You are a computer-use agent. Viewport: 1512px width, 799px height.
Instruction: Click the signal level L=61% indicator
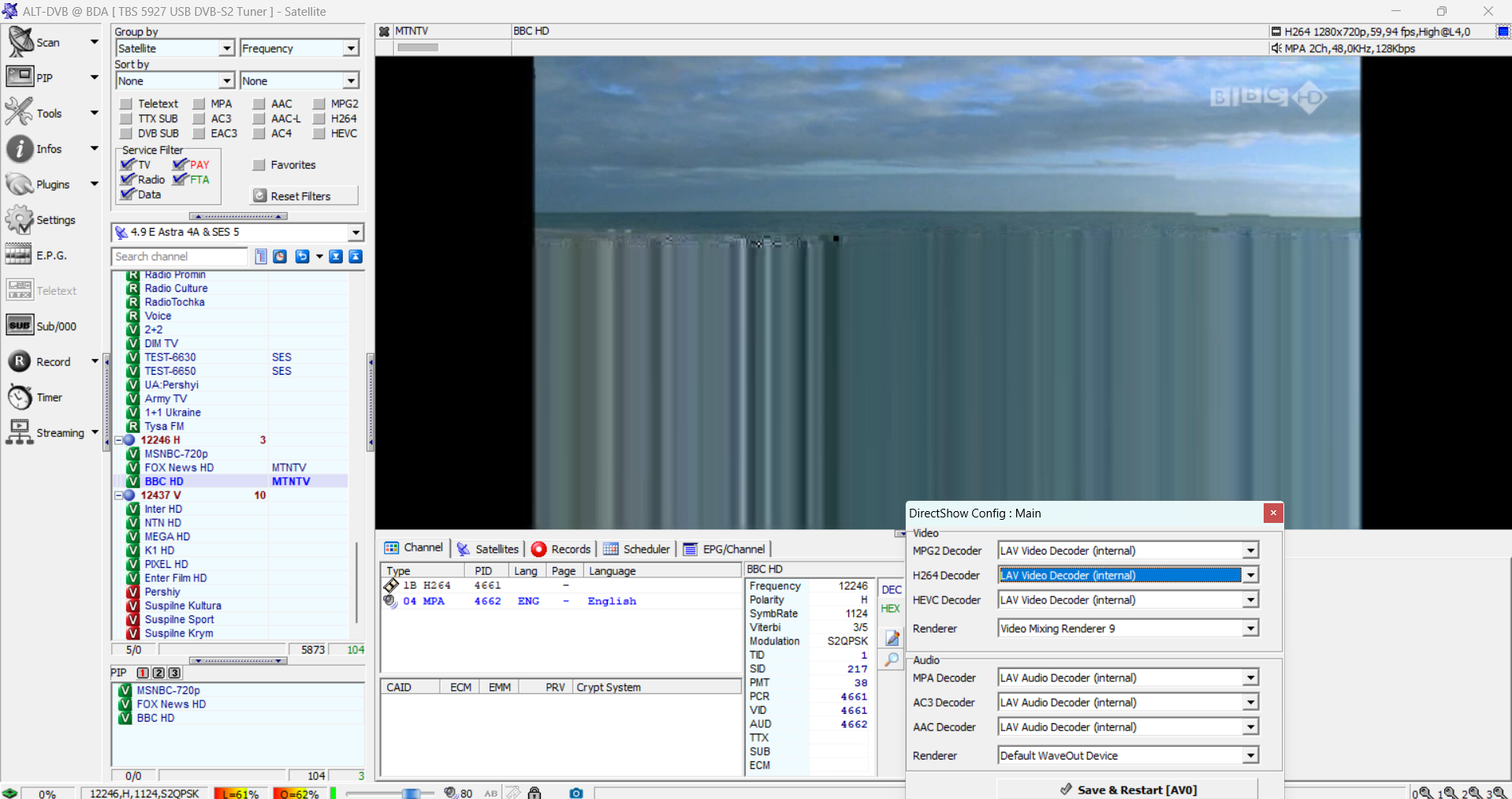tap(240, 793)
